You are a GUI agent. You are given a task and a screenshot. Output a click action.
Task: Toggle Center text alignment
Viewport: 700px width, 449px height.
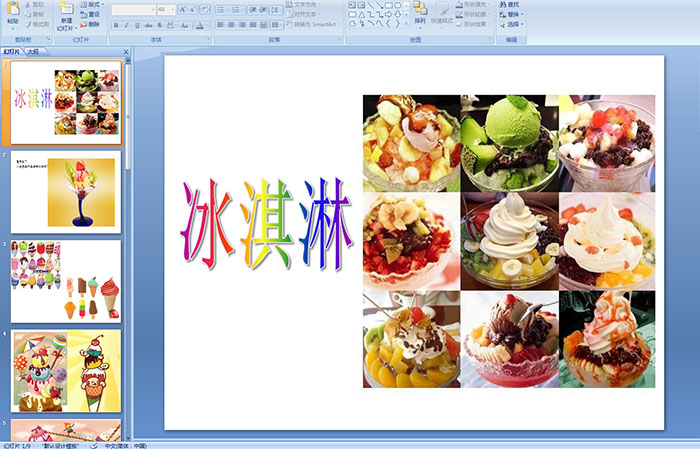point(231,25)
